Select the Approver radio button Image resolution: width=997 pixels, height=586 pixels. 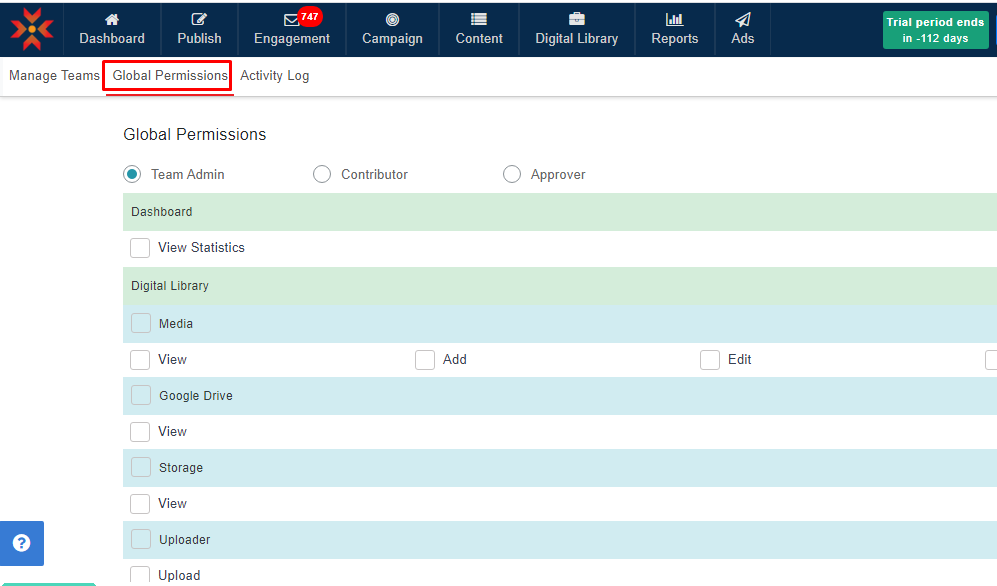click(x=512, y=174)
